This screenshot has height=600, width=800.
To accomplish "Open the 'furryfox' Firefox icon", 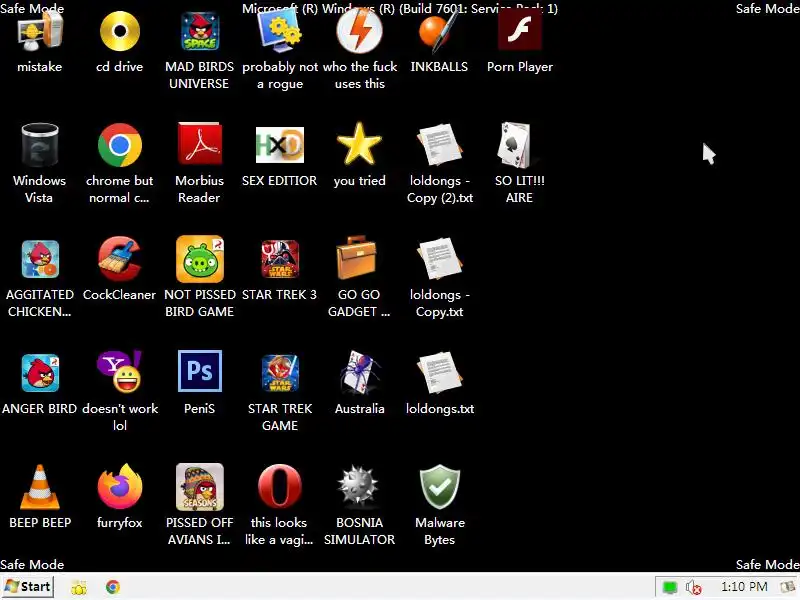I will pyautogui.click(x=120, y=487).
